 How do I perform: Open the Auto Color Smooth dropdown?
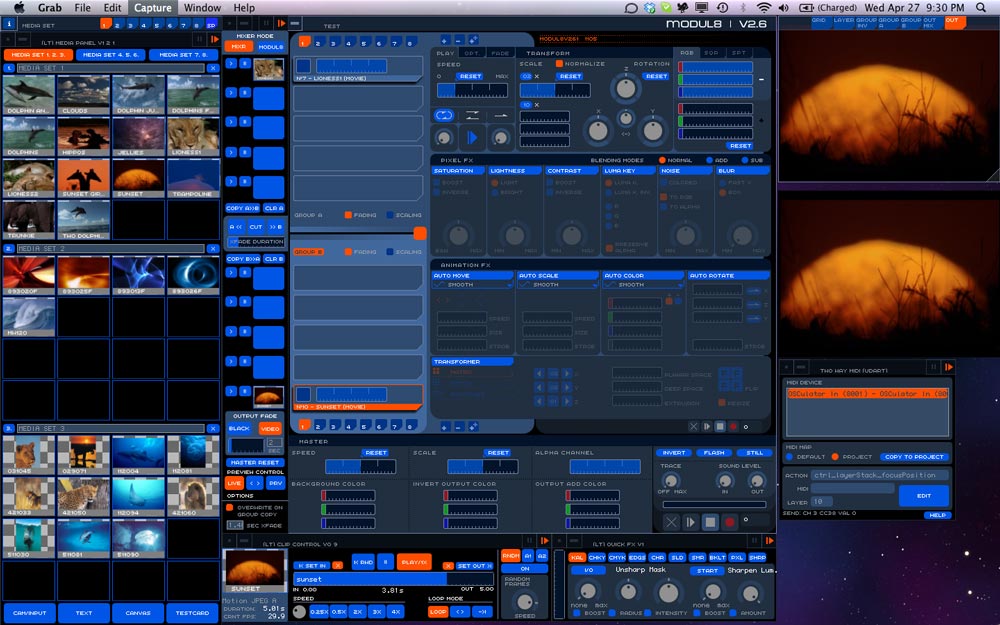click(x=643, y=285)
